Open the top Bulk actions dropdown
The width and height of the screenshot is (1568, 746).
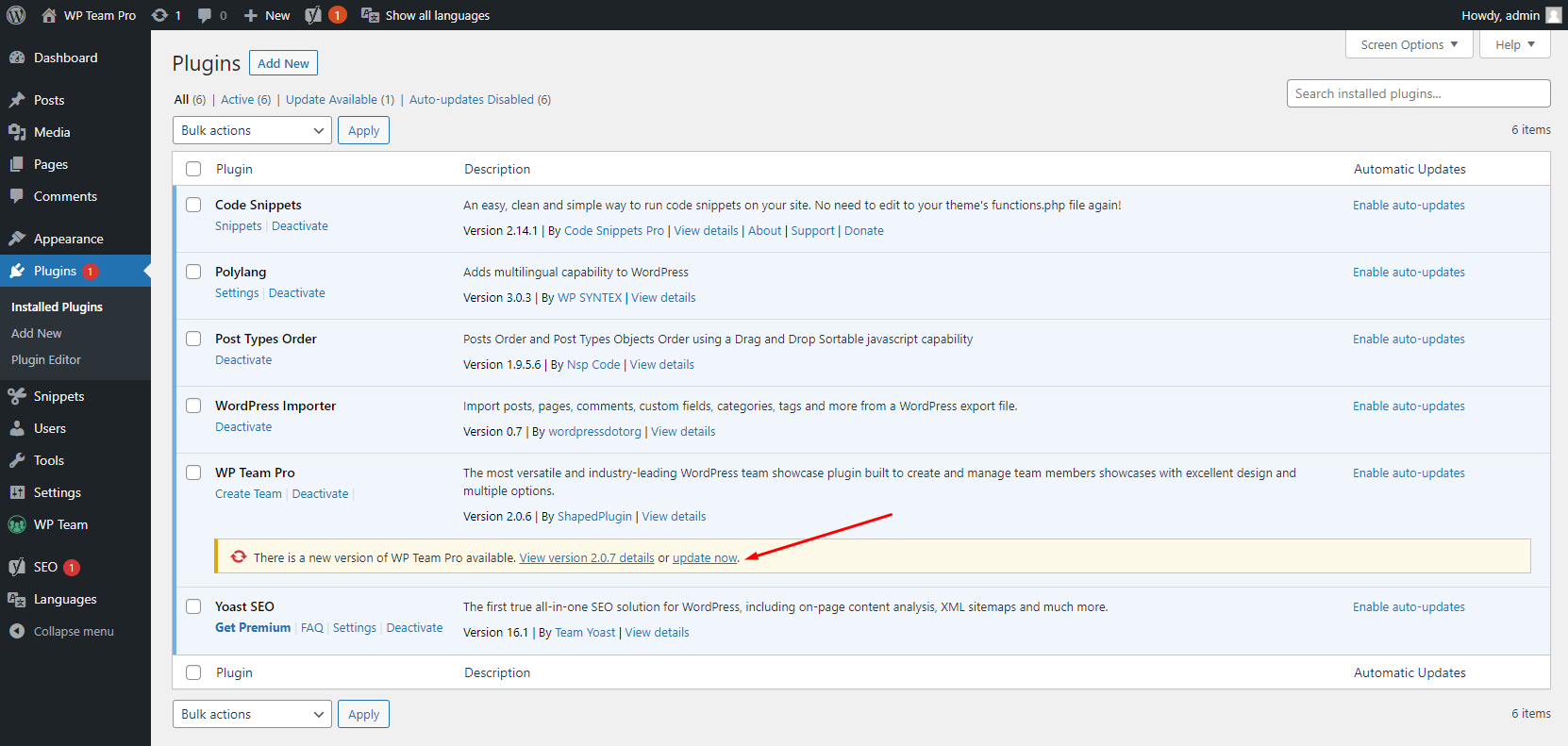[252, 130]
